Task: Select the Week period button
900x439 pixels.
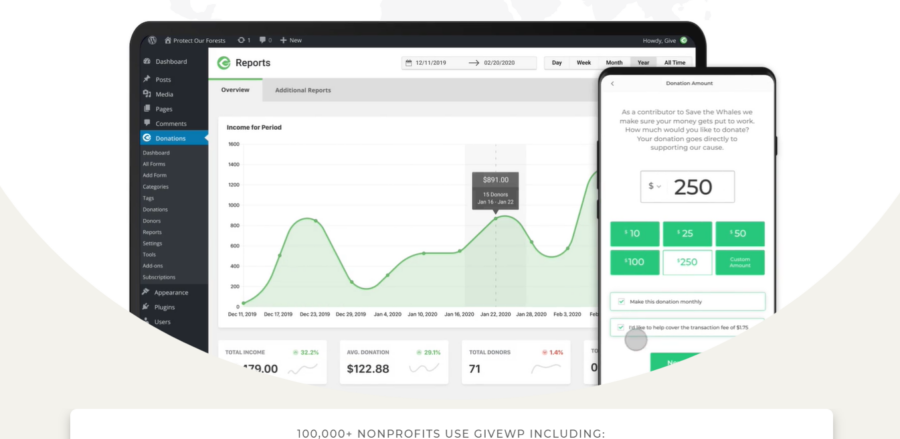Action: (584, 63)
